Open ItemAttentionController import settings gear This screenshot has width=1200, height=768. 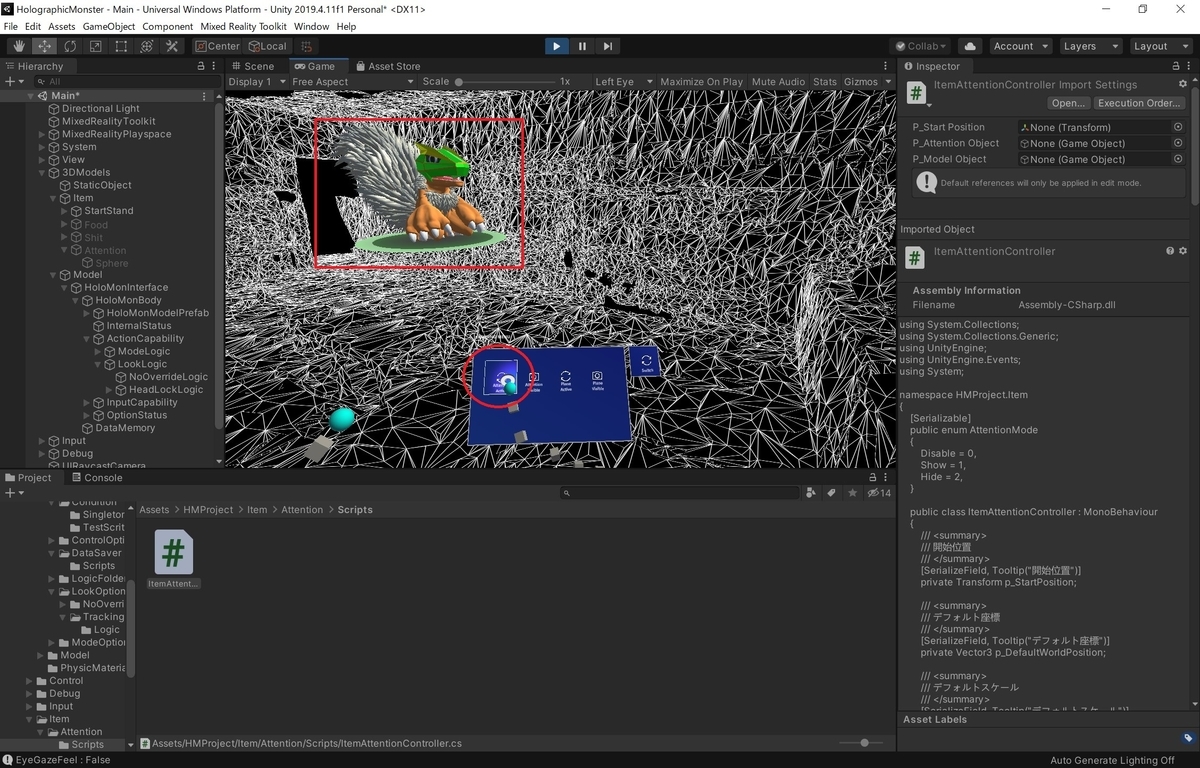(1183, 85)
